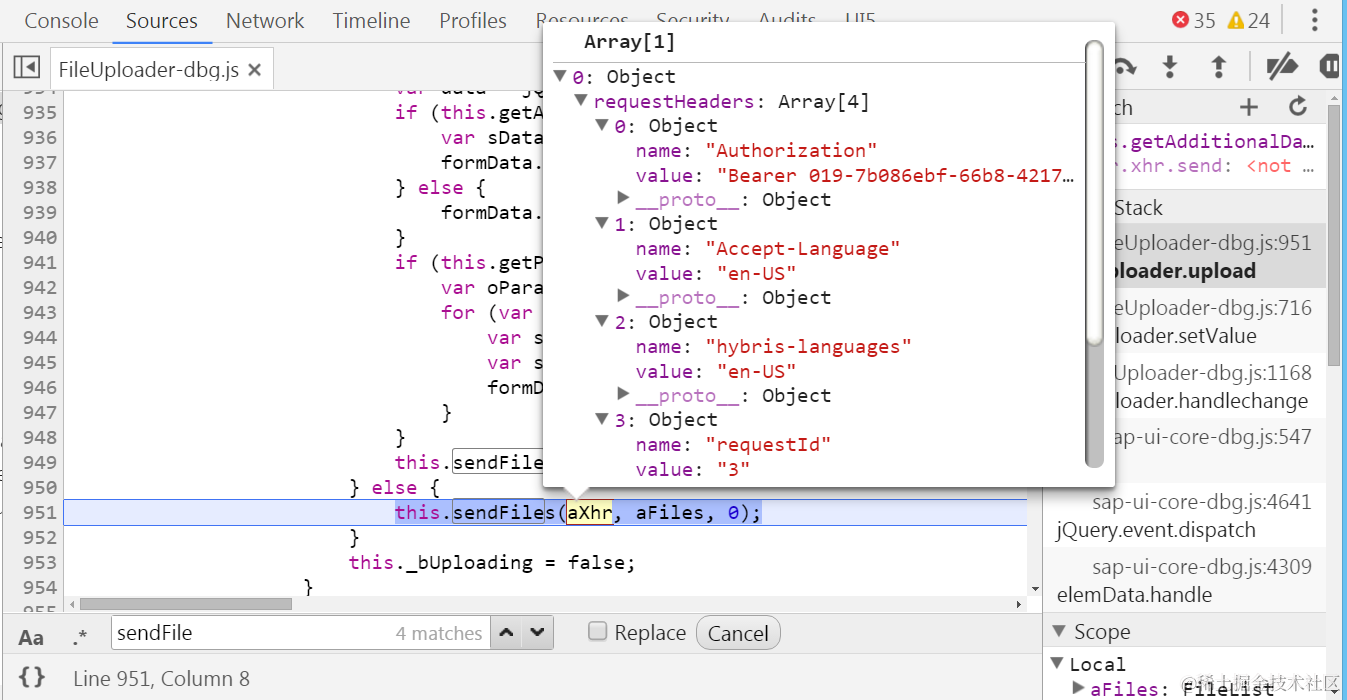
Task: Collapse header '2: Object' in popup
Action: 602,321
